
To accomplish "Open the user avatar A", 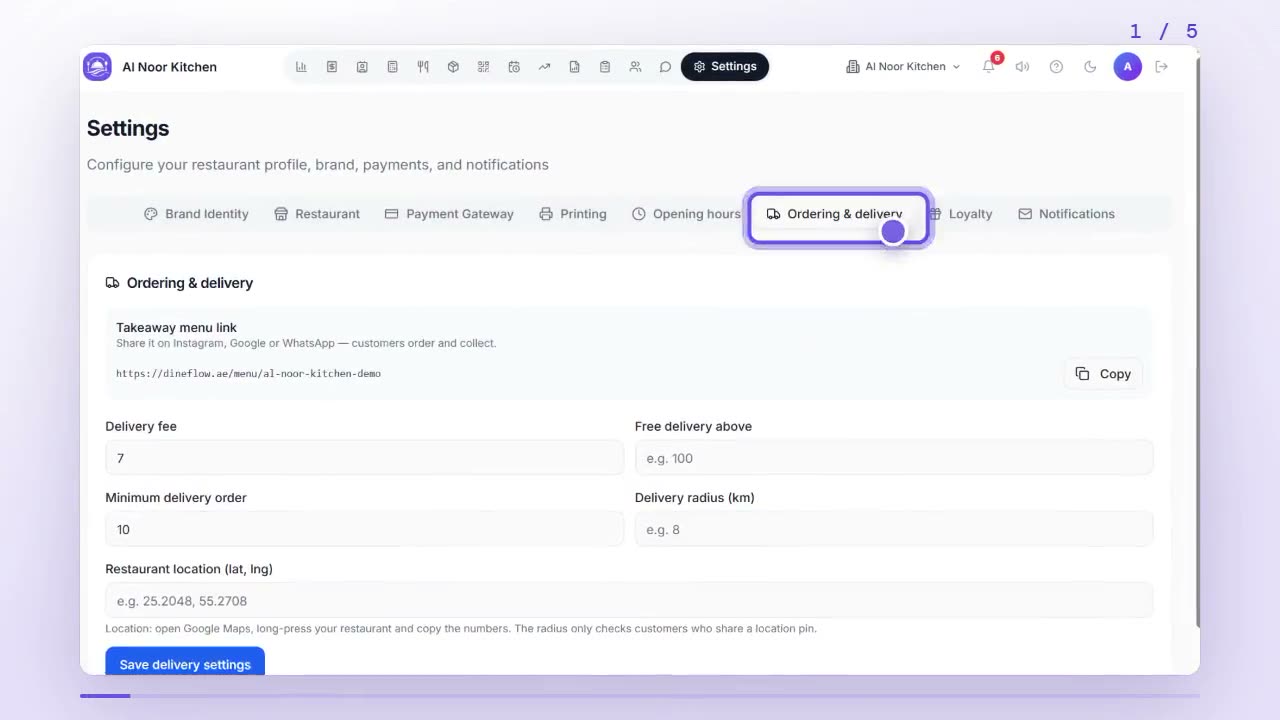I will coord(1127,67).
